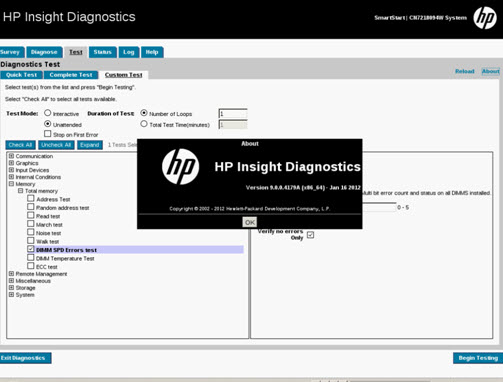503x382 pixels.
Task: Collapse the Total memory node
Action: [20, 191]
